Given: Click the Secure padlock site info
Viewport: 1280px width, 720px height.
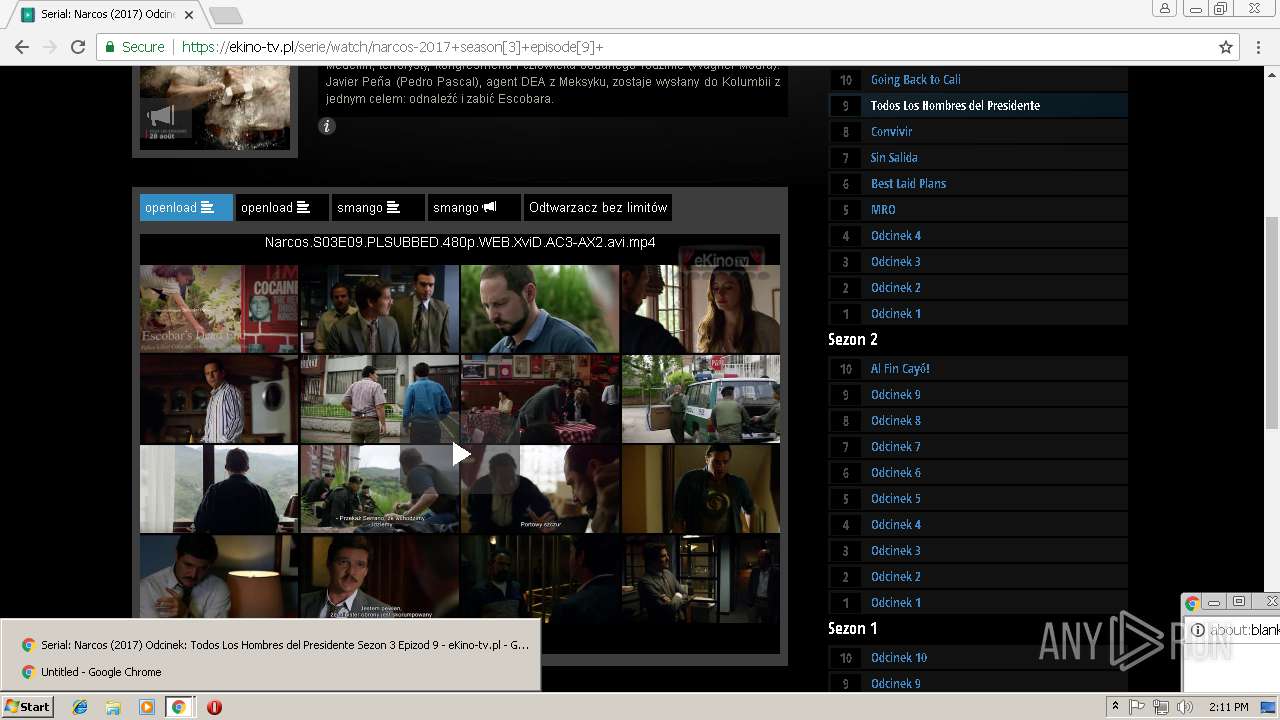Looking at the screenshot, I should pyautogui.click(x=135, y=47).
